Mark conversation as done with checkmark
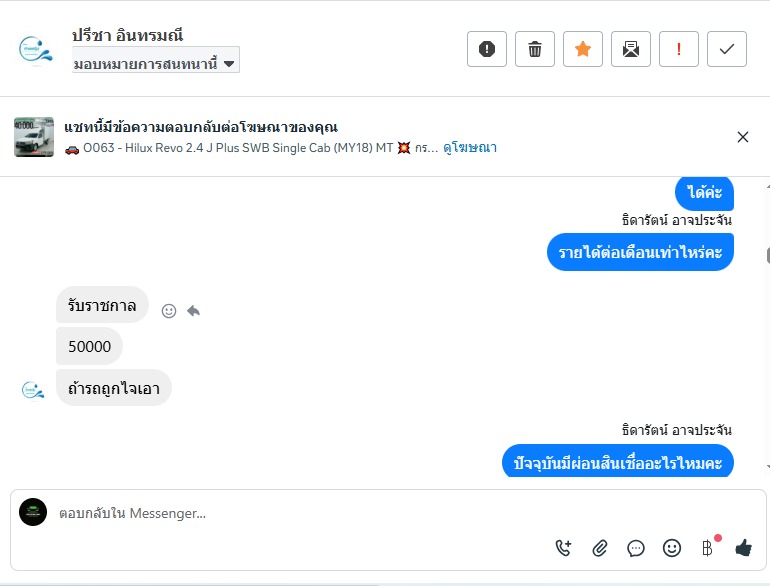The image size is (770, 586). [727, 49]
